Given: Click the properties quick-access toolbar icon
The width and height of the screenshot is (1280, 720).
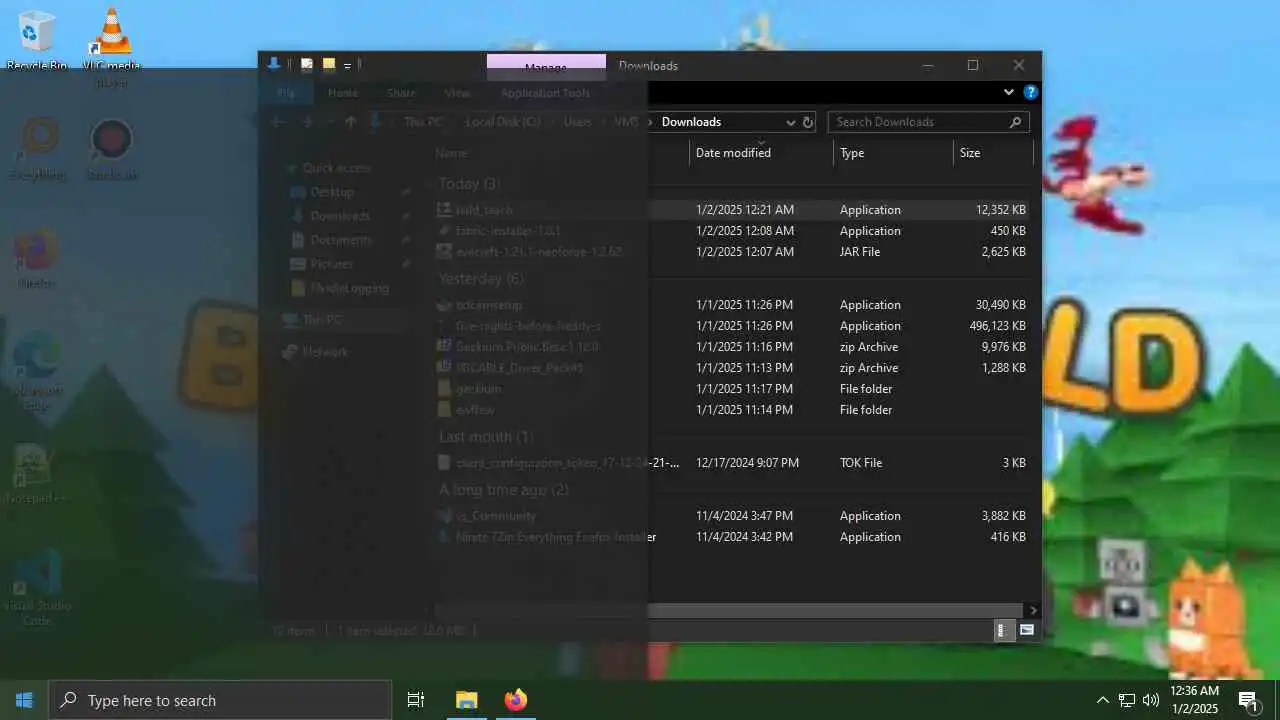Looking at the screenshot, I should [x=307, y=65].
